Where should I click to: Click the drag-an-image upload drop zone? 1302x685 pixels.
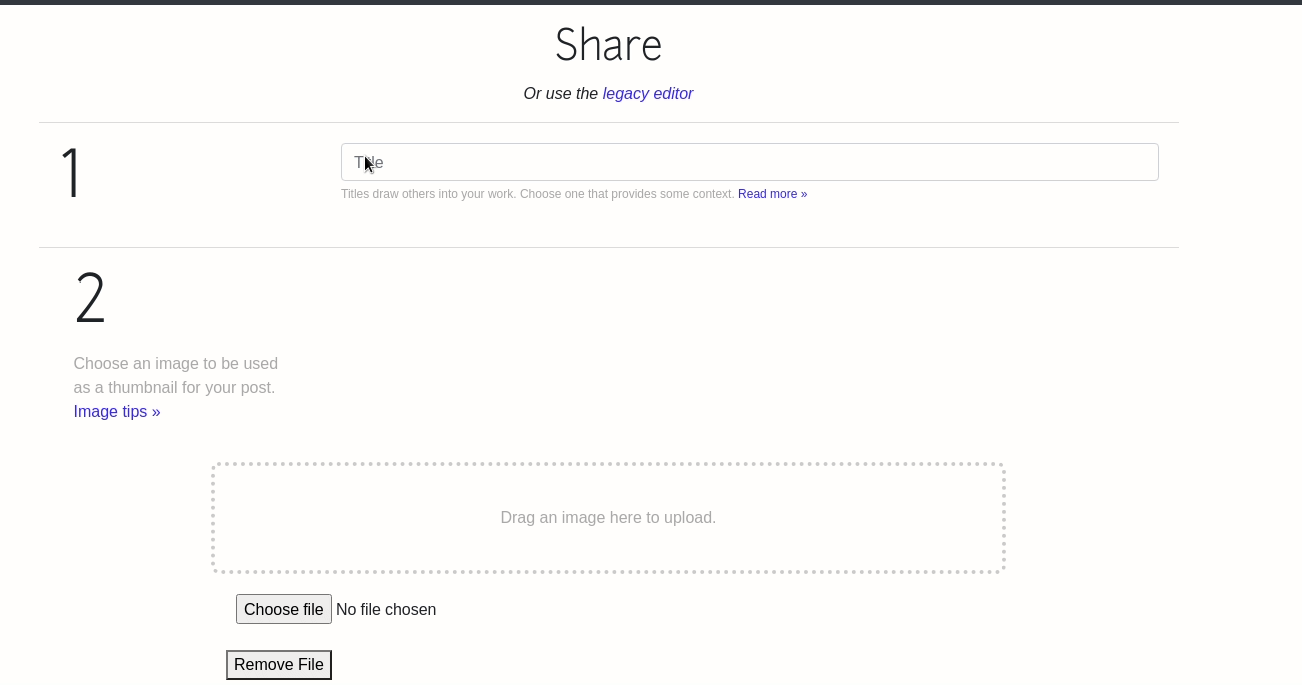(x=608, y=518)
